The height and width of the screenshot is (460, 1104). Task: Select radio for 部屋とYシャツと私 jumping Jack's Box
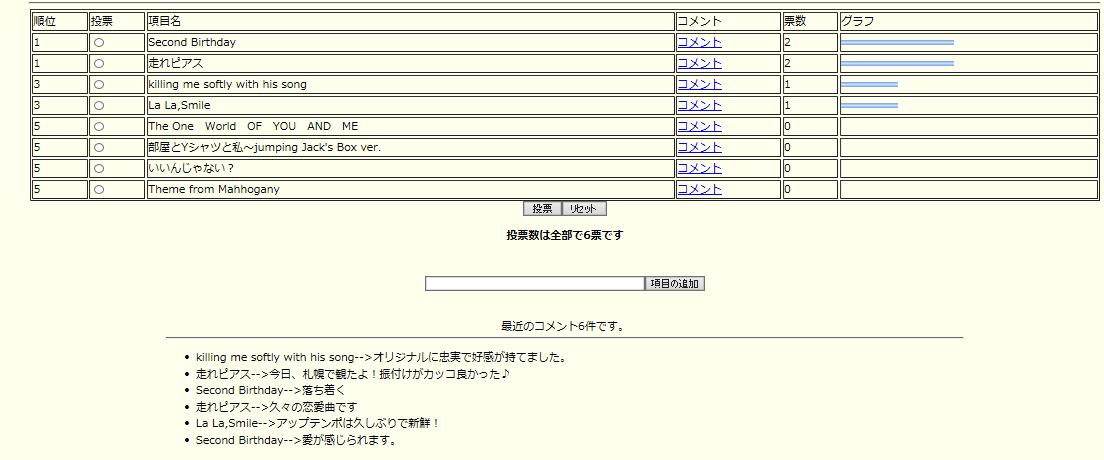[x=99, y=148]
